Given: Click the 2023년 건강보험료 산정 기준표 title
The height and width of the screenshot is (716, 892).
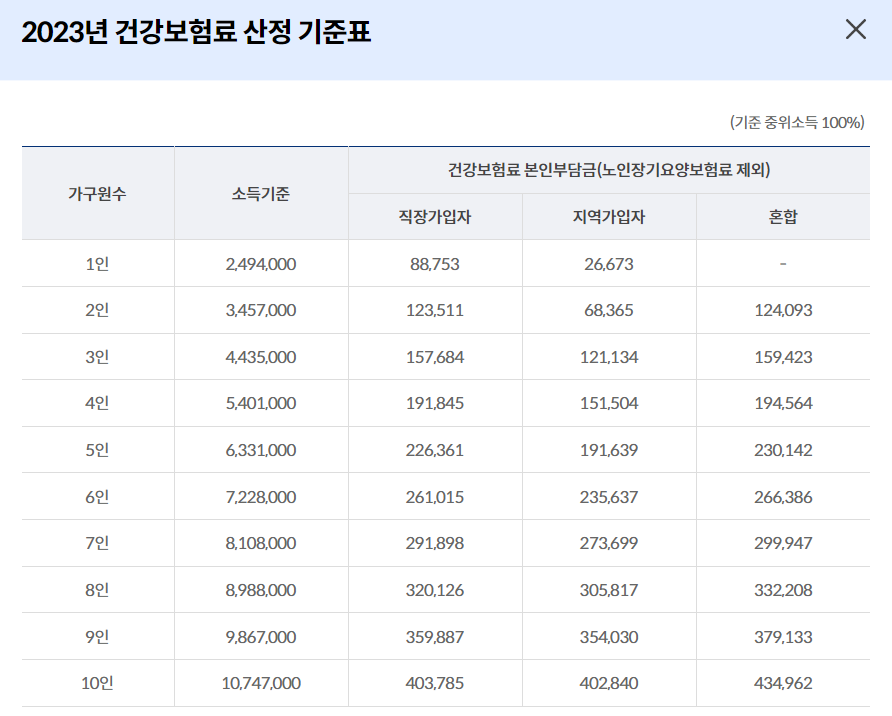Looking at the screenshot, I should [196, 32].
